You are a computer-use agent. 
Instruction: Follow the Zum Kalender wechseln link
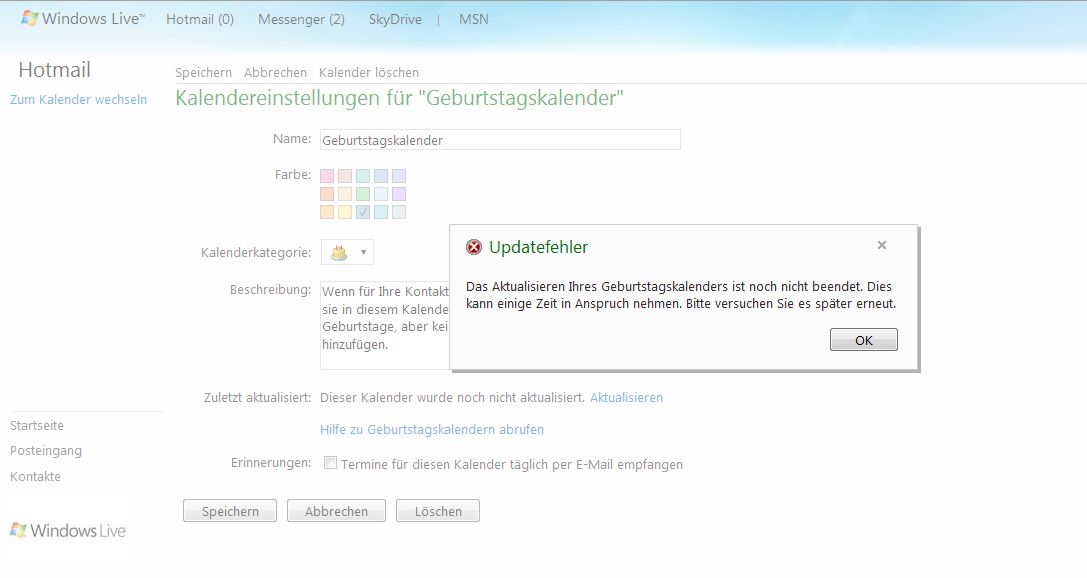(78, 99)
